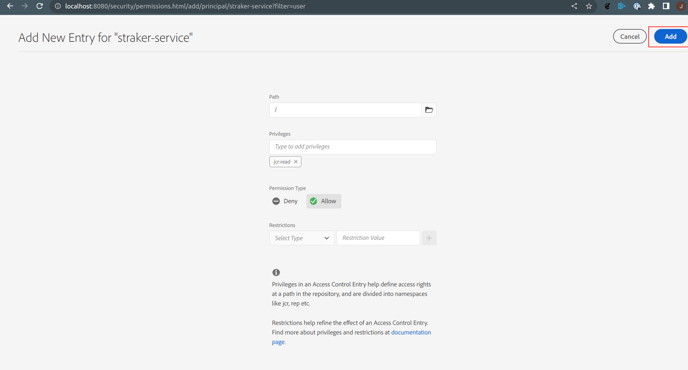Select the Allow permission type

324,201
